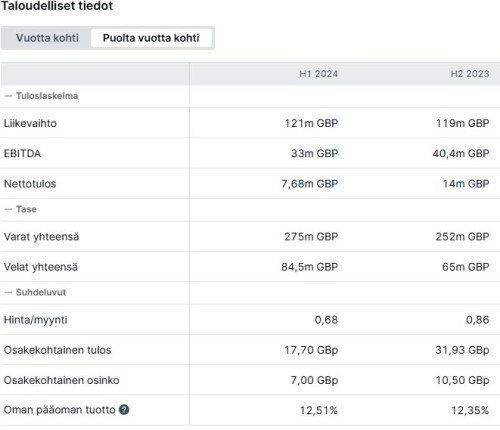Select the Hinta/myynti row label

tap(35, 320)
